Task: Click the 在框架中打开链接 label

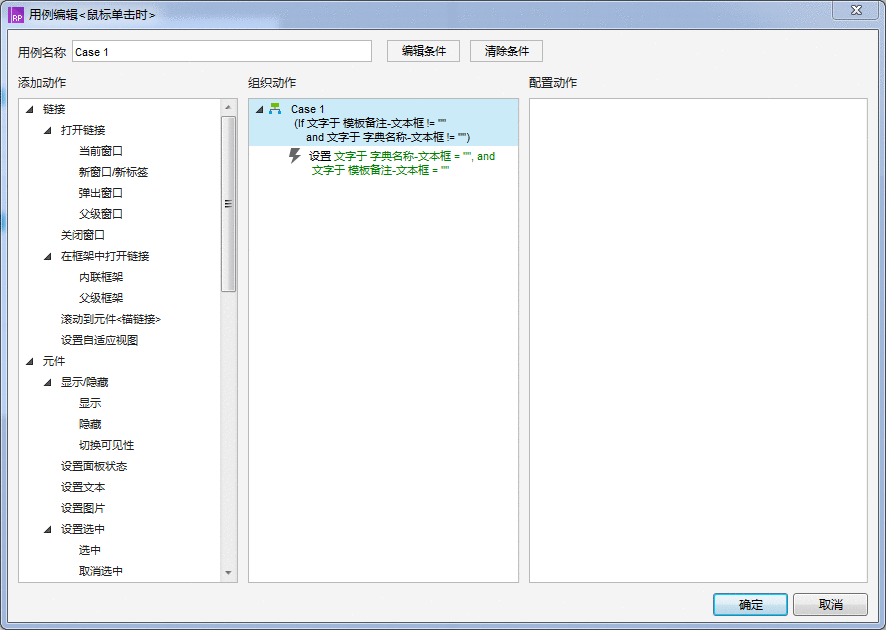Action: (105, 256)
